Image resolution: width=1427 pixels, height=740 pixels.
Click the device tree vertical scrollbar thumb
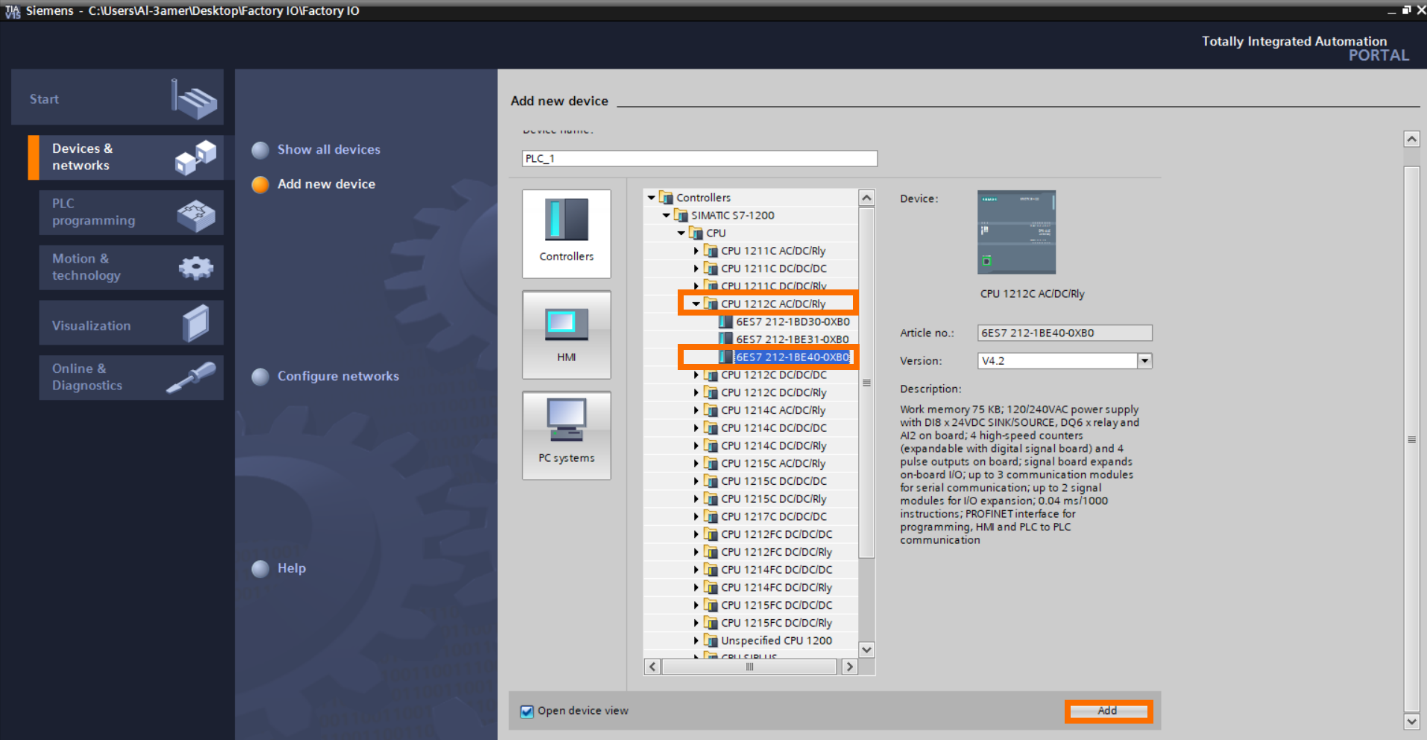click(x=867, y=382)
